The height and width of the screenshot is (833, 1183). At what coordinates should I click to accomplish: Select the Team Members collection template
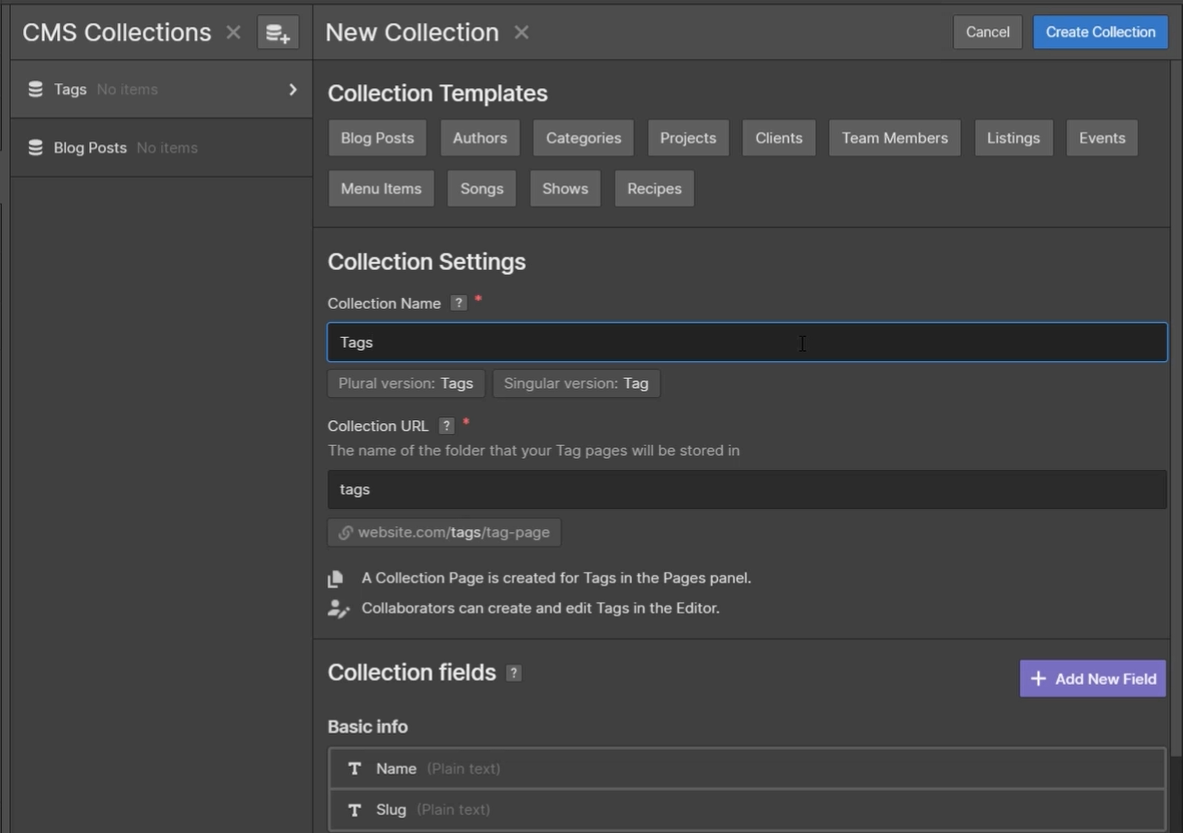pos(894,137)
